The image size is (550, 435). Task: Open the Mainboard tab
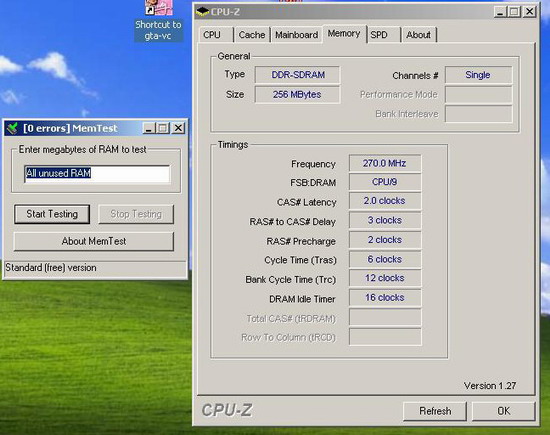(x=296, y=35)
